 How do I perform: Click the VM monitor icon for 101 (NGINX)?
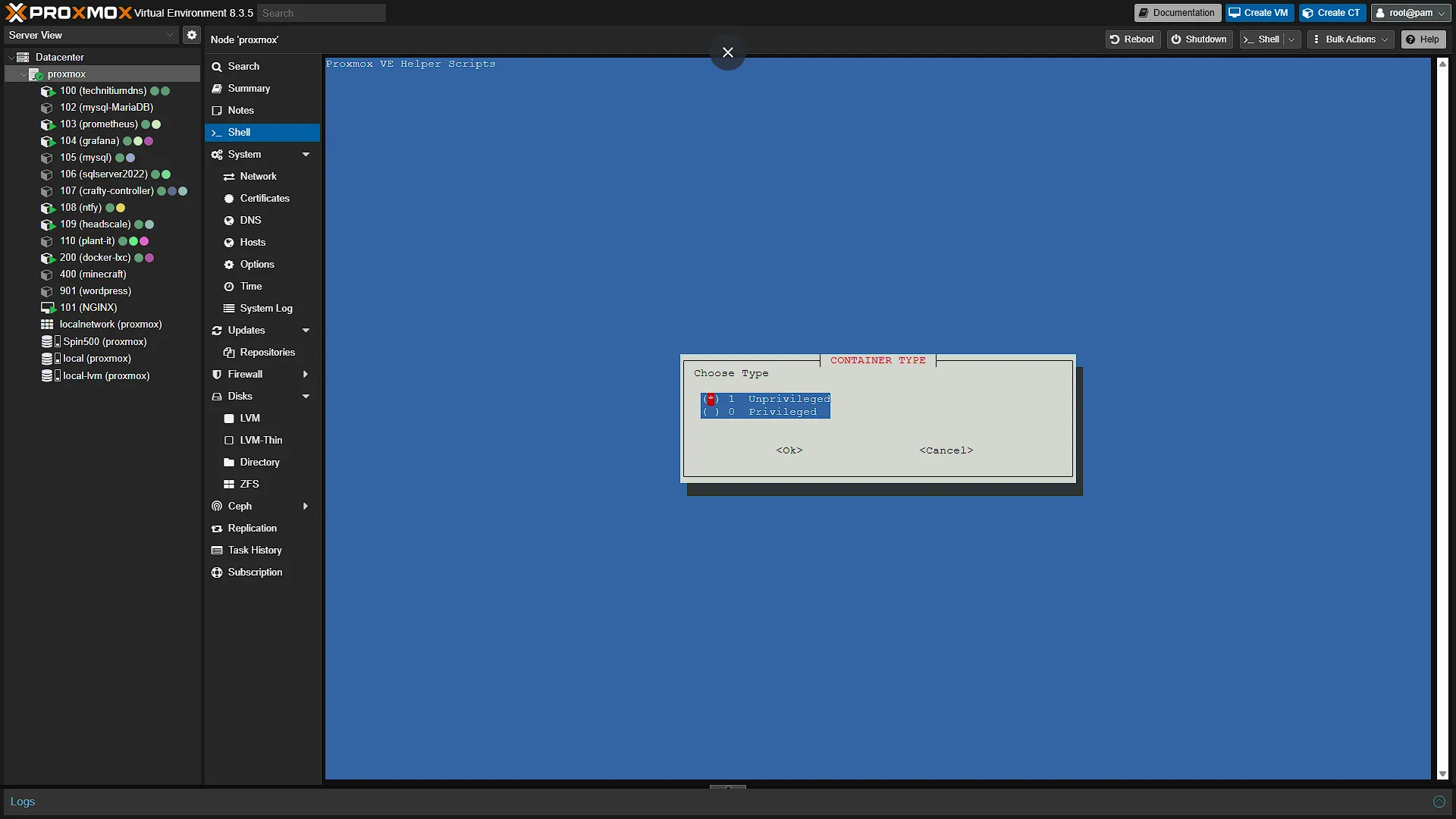click(x=48, y=308)
